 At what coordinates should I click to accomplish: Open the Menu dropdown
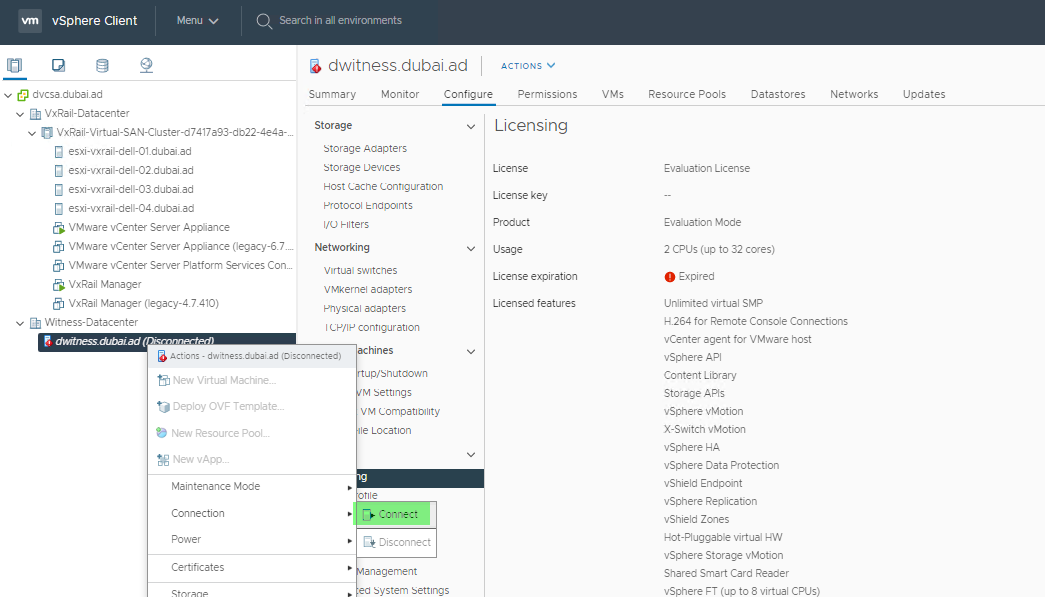197,21
